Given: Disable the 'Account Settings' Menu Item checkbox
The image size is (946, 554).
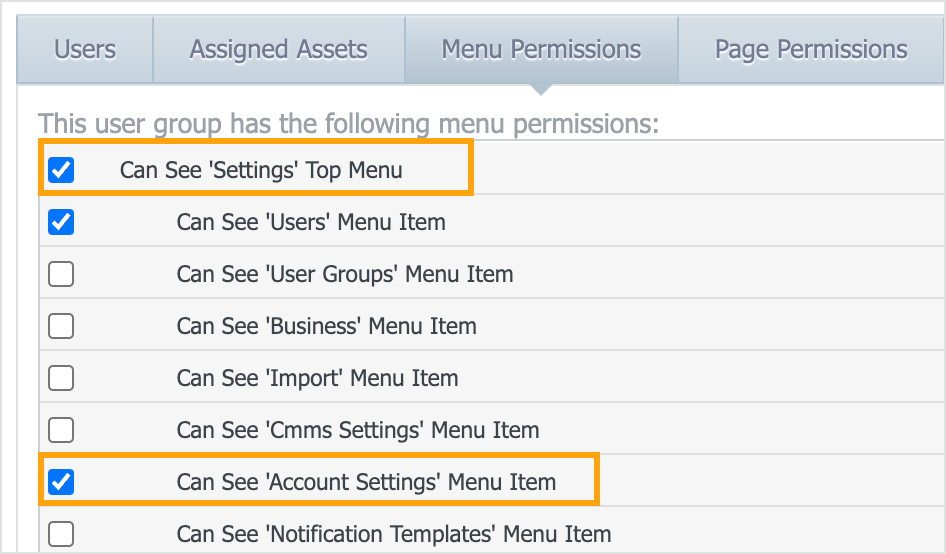Looking at the screenshot, I should [x=62, y=482].
